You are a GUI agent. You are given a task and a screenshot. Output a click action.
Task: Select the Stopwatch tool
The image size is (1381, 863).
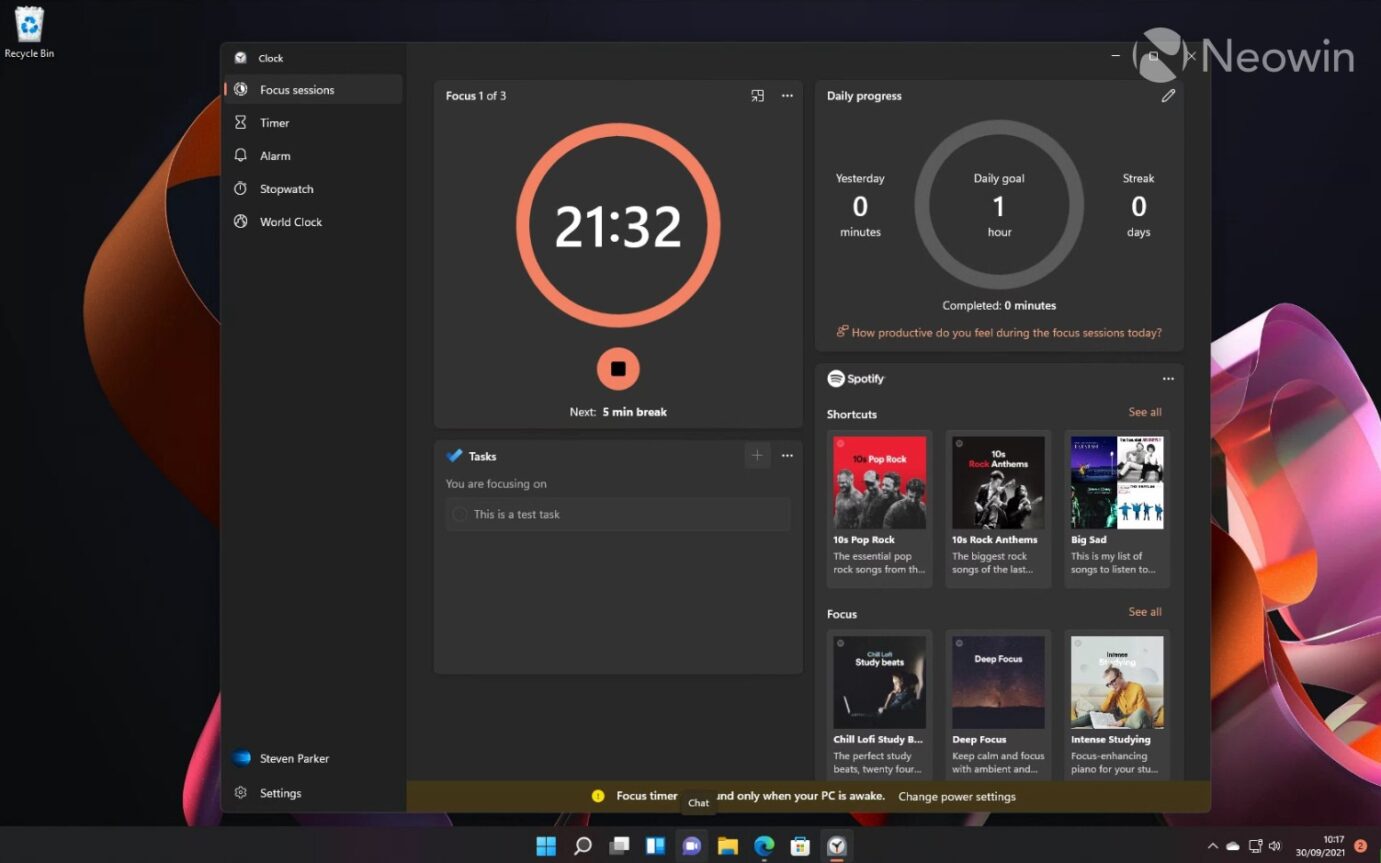(284, 188)
